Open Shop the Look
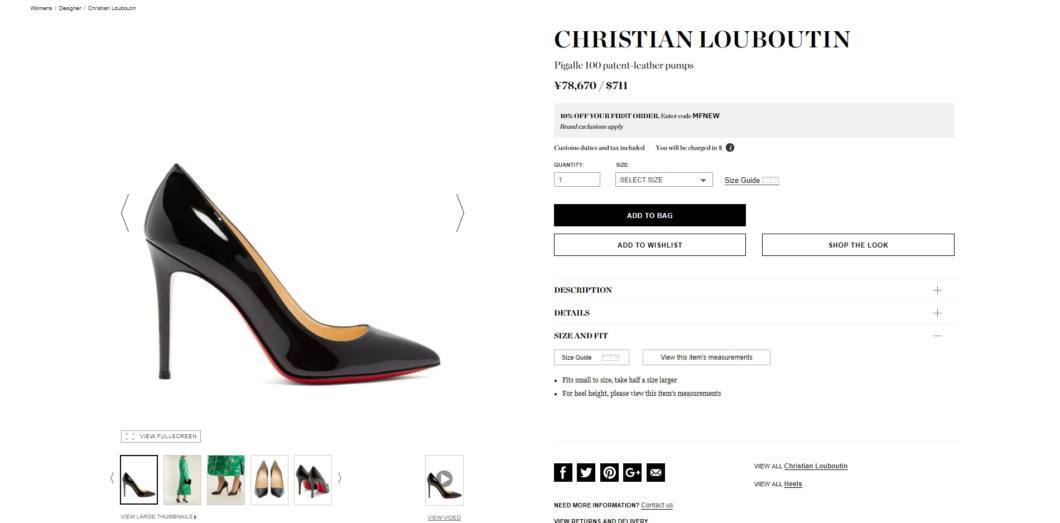The image size is (1060, 523). 858,245
